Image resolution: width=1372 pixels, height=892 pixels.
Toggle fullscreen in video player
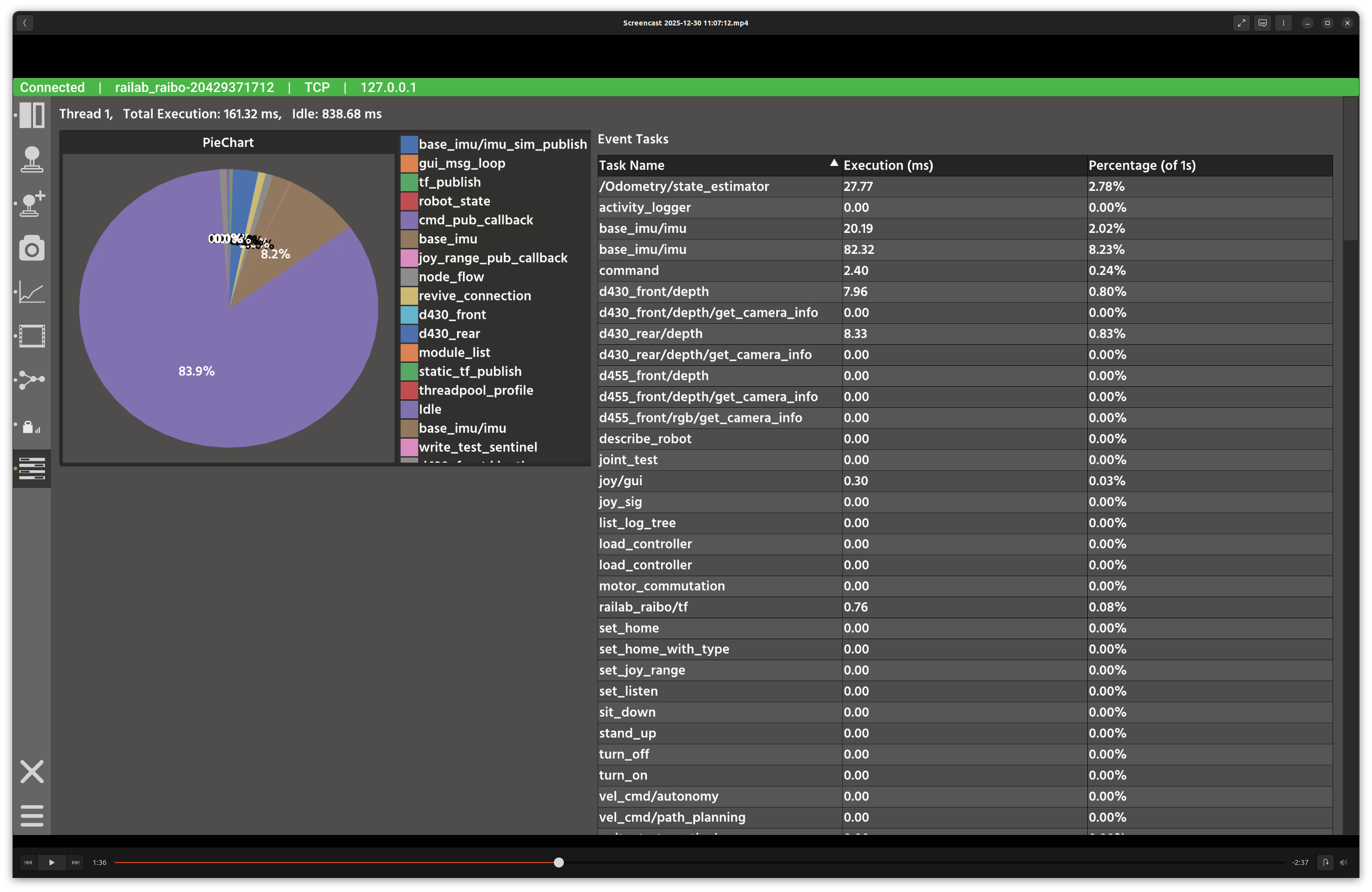pyautogui.click(x=1241, y=23)
